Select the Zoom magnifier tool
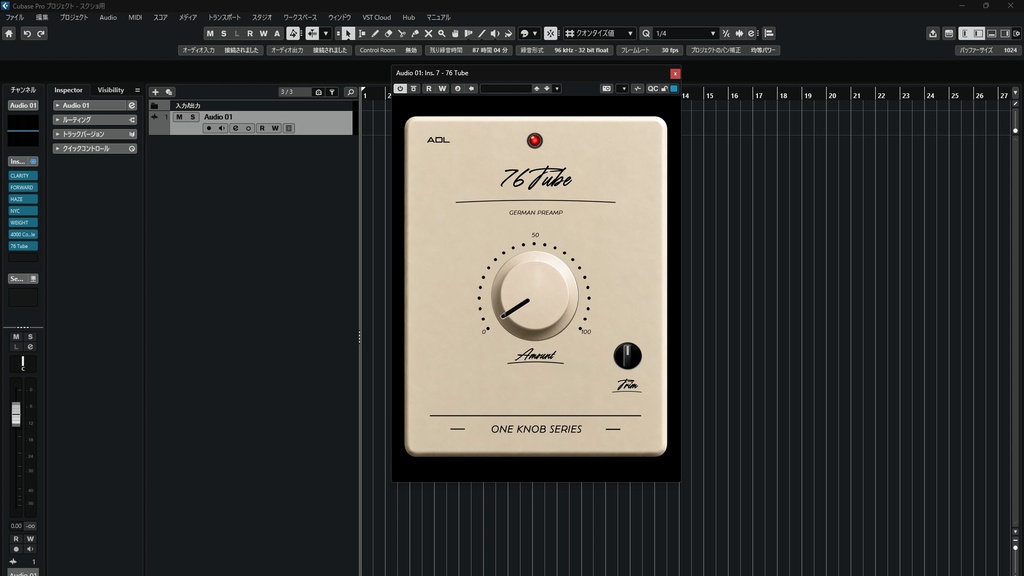1024x576 pixels. point(441,33)
